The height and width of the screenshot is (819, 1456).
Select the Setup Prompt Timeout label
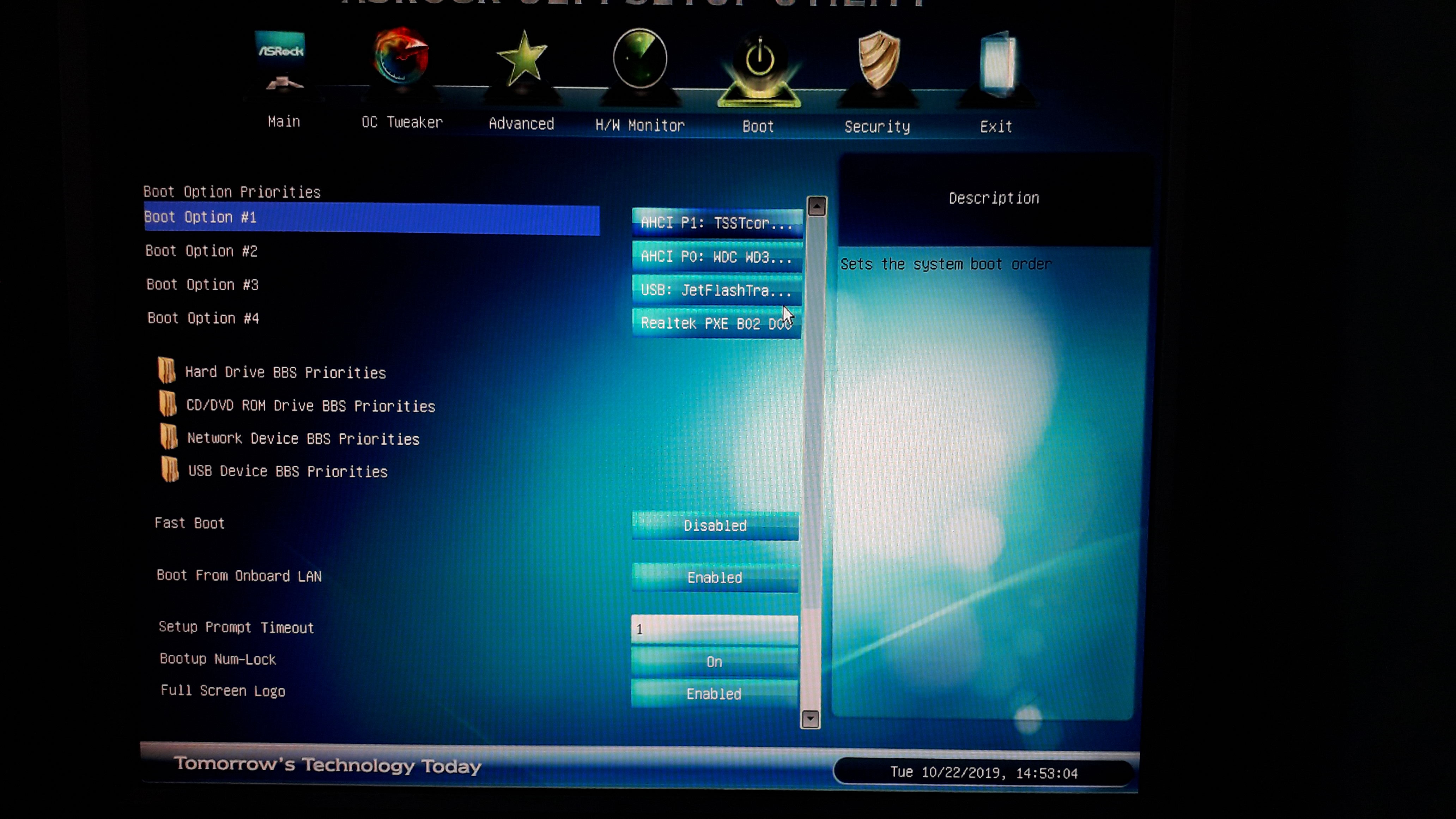(236, 627)
